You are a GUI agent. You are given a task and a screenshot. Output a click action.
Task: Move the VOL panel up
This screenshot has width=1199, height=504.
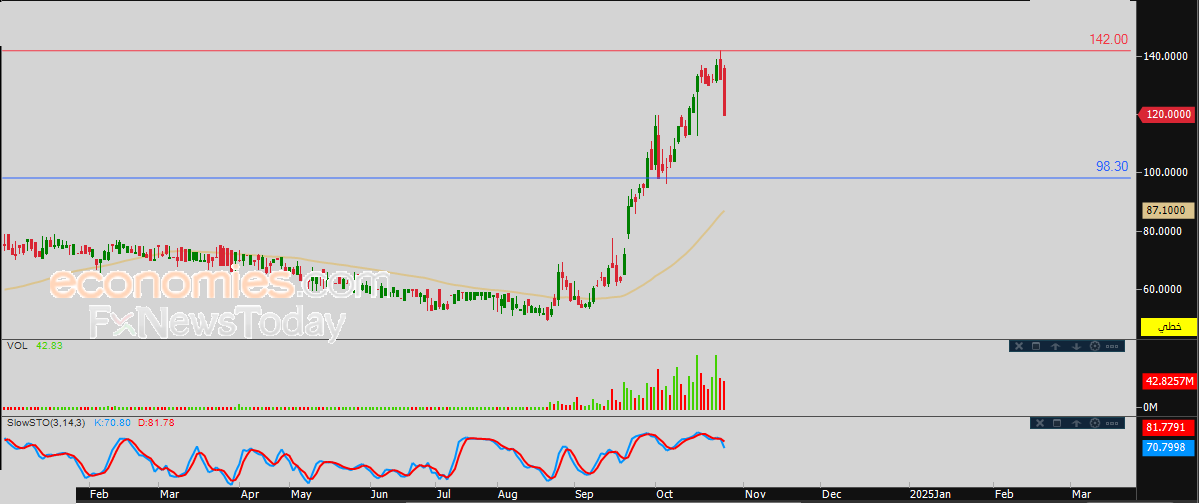pyautogui.click(x=1056, y=346)
